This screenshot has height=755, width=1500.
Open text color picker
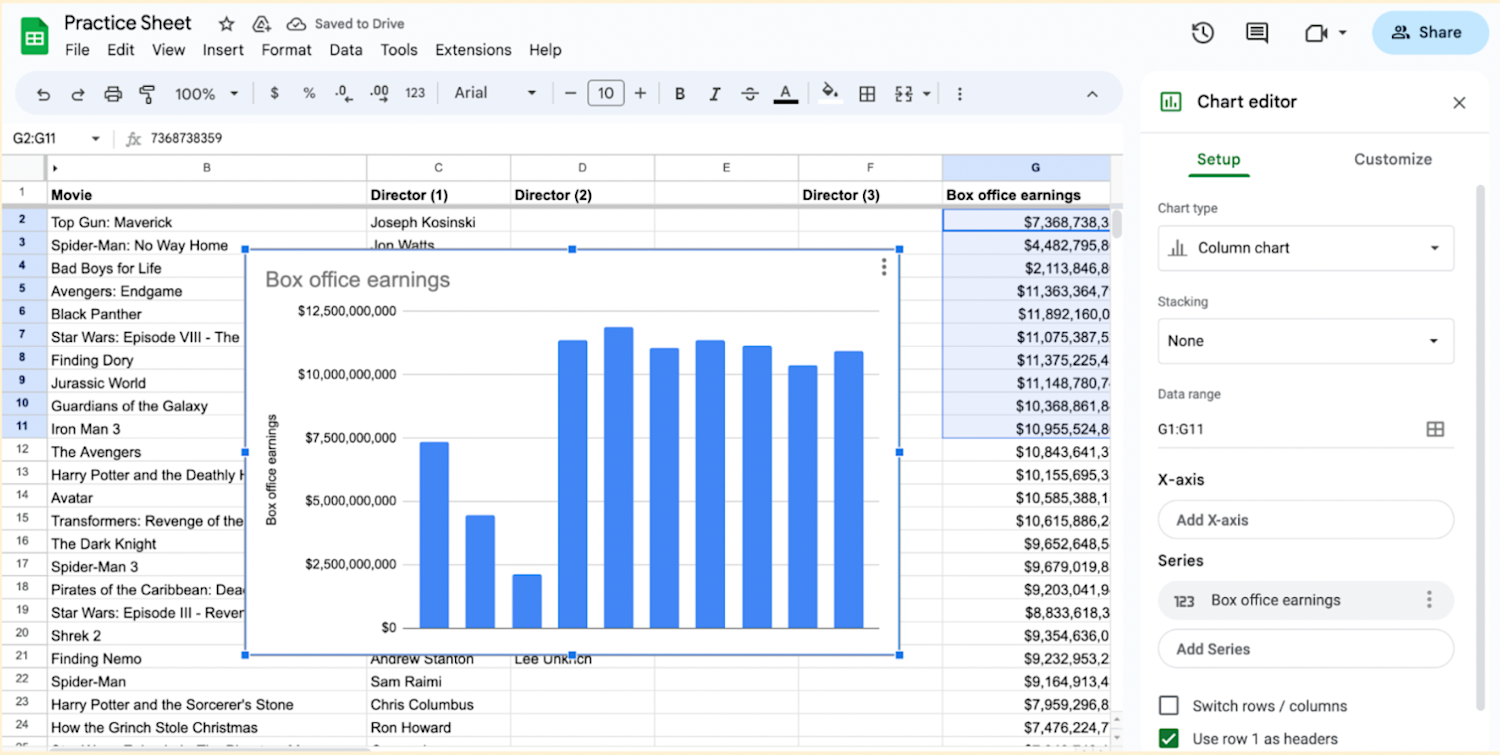tap(786, 93)
